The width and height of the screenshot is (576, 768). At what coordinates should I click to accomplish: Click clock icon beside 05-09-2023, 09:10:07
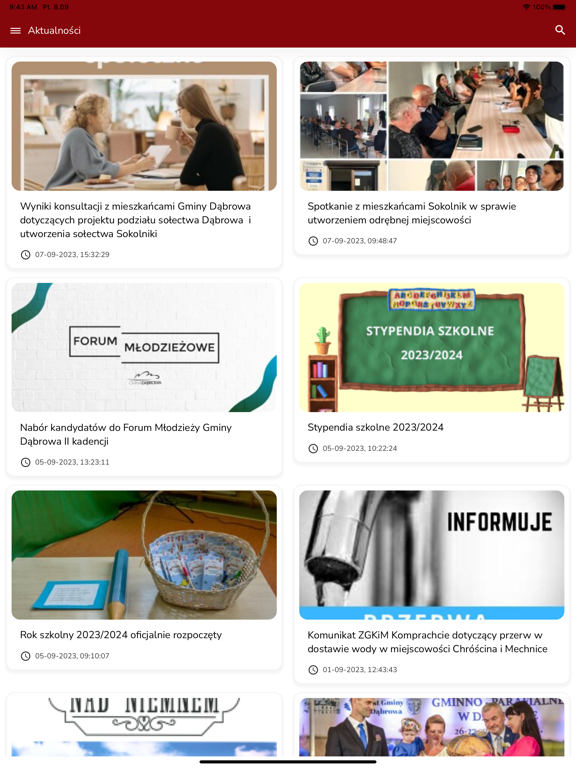[25, 656]
